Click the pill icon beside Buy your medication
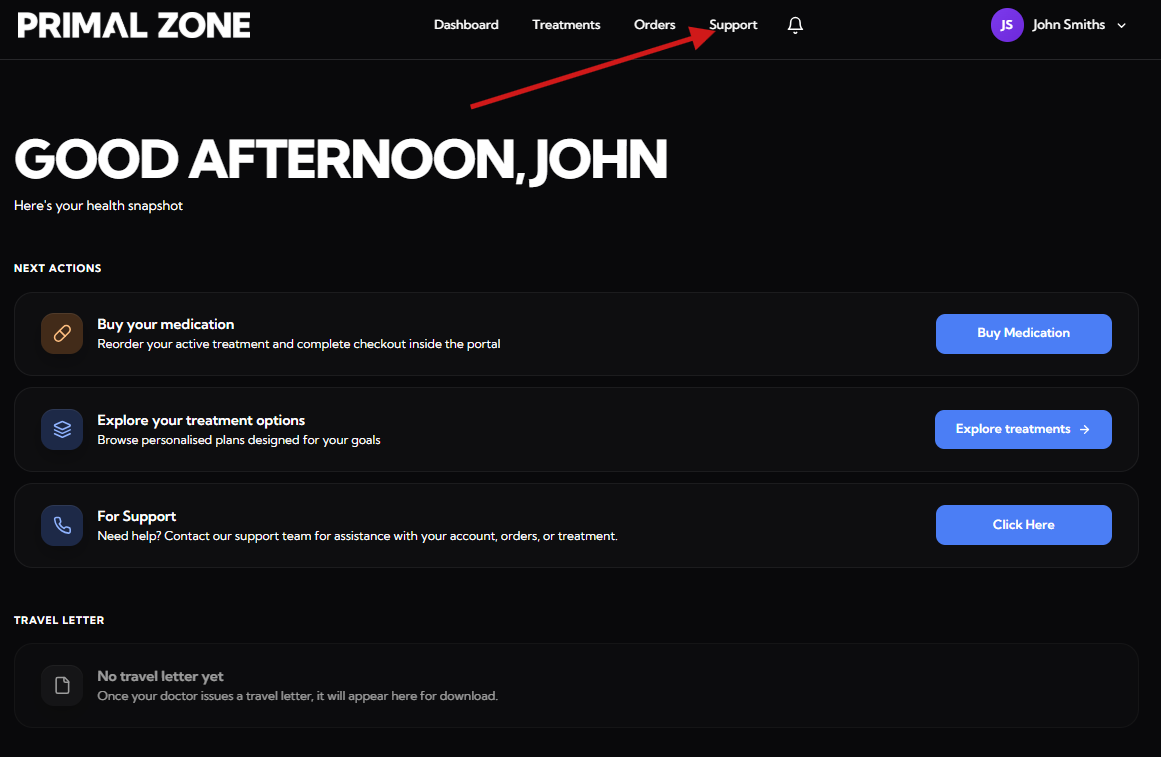The image size is (1161, 757). tap(62, 333)
